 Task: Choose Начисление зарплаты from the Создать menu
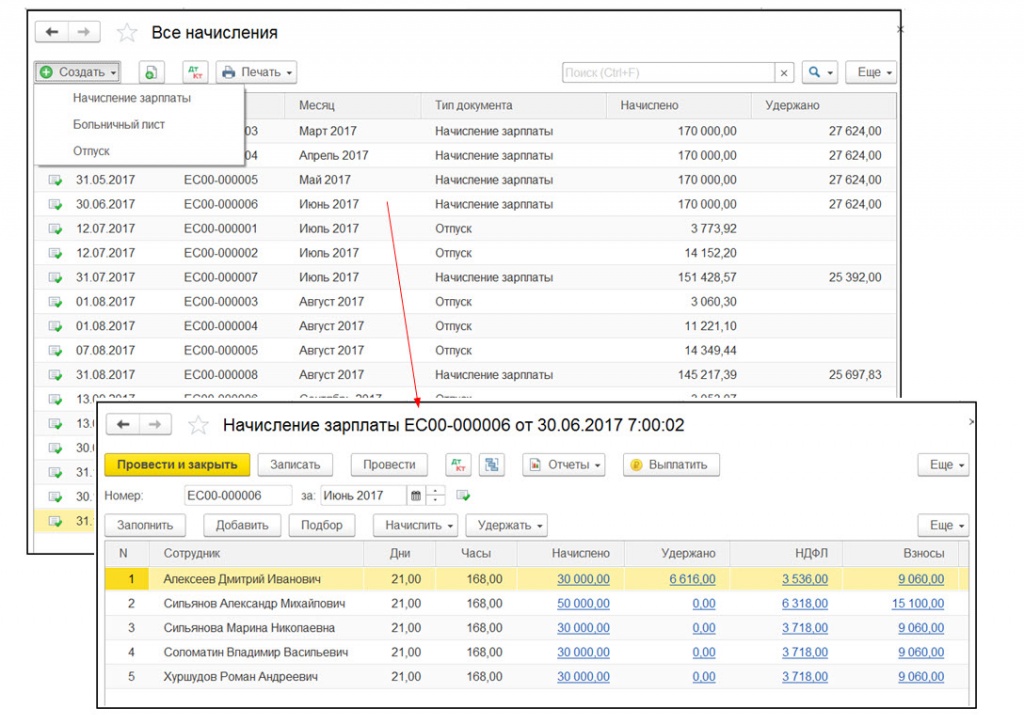(132, 99)
